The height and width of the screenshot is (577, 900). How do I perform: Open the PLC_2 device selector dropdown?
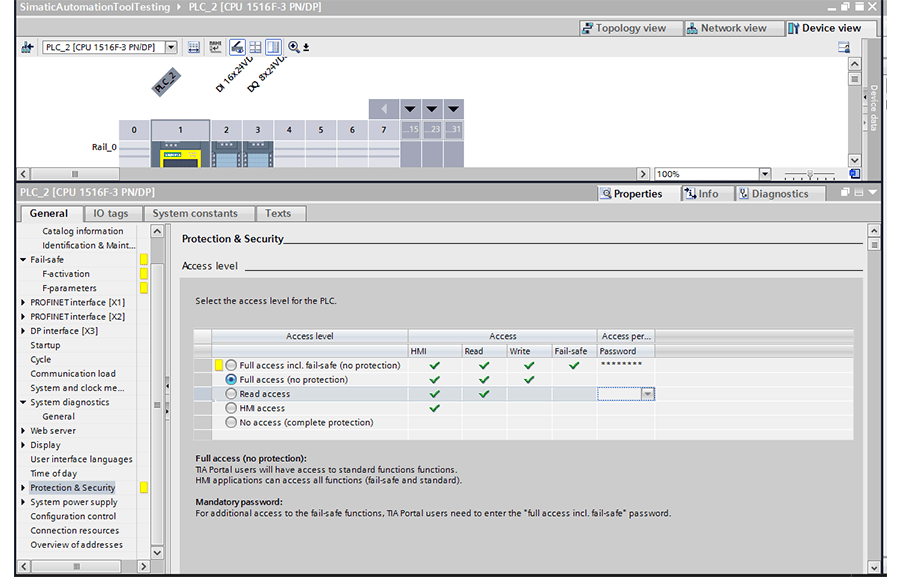pyautogui.click(x=171, y=47)
